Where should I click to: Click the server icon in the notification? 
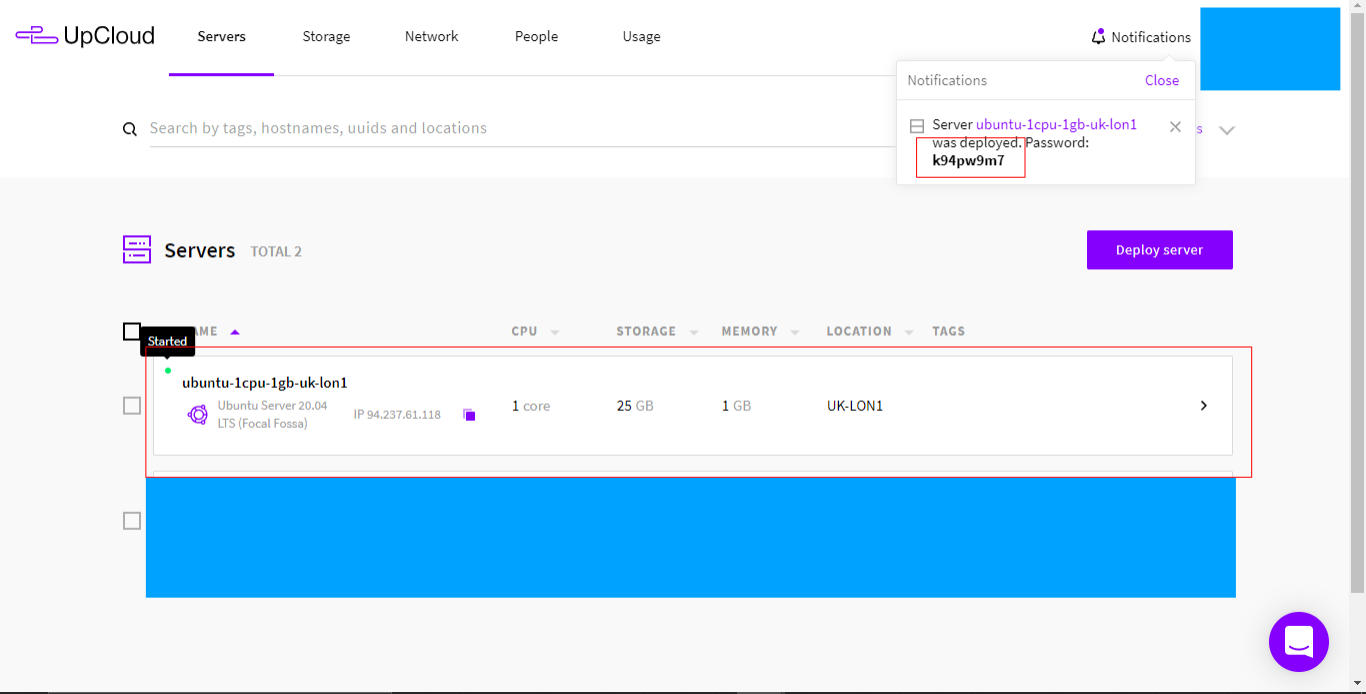[917, 127]
